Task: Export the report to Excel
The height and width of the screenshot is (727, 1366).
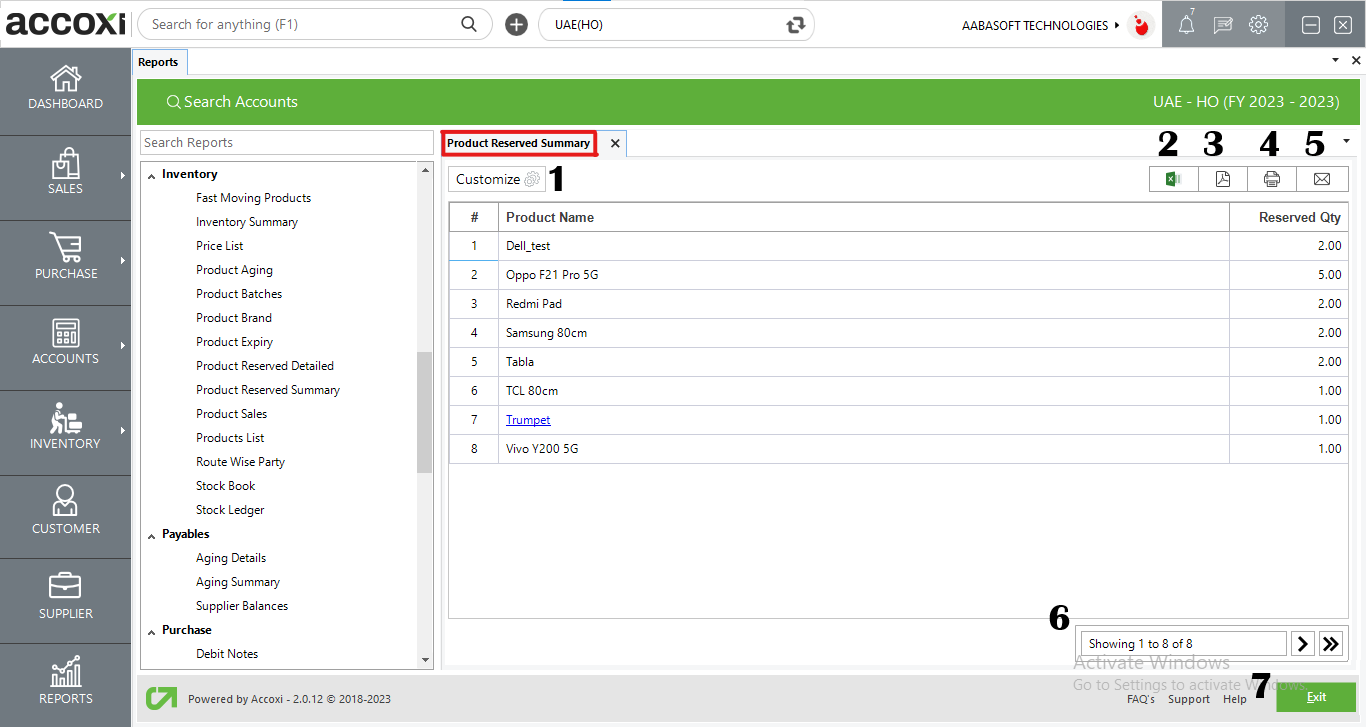Action: [x=1172, y=178]
